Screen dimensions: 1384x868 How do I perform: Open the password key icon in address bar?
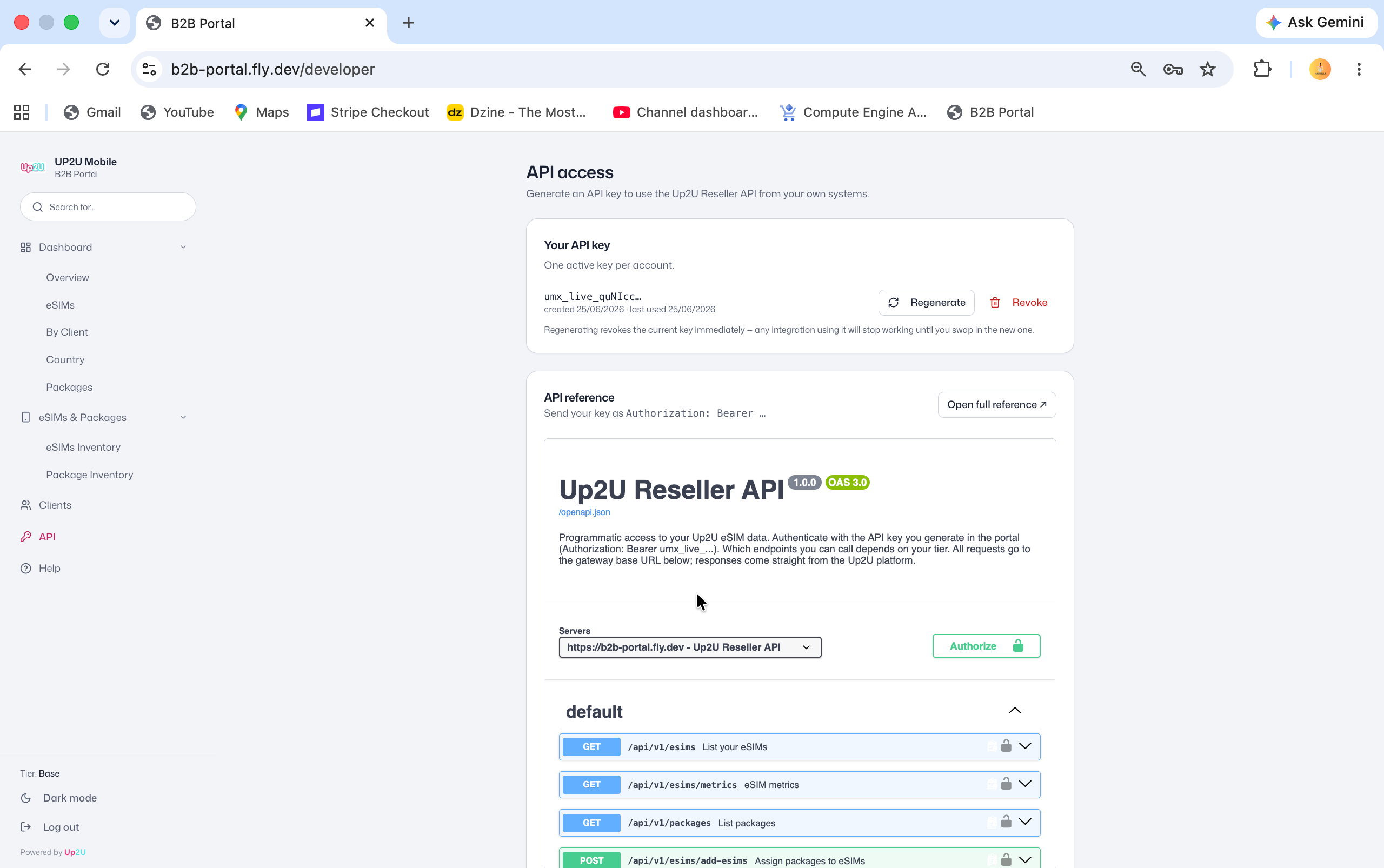pos(1173,70)
